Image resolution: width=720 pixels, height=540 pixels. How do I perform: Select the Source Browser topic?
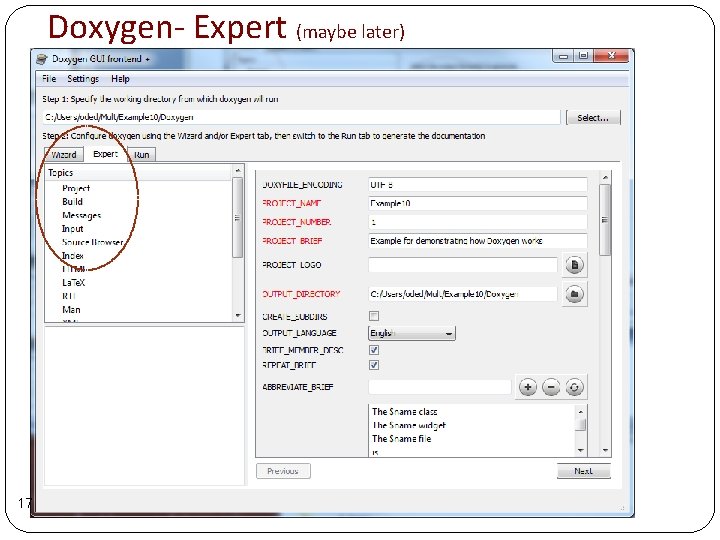tap(92, 242)
